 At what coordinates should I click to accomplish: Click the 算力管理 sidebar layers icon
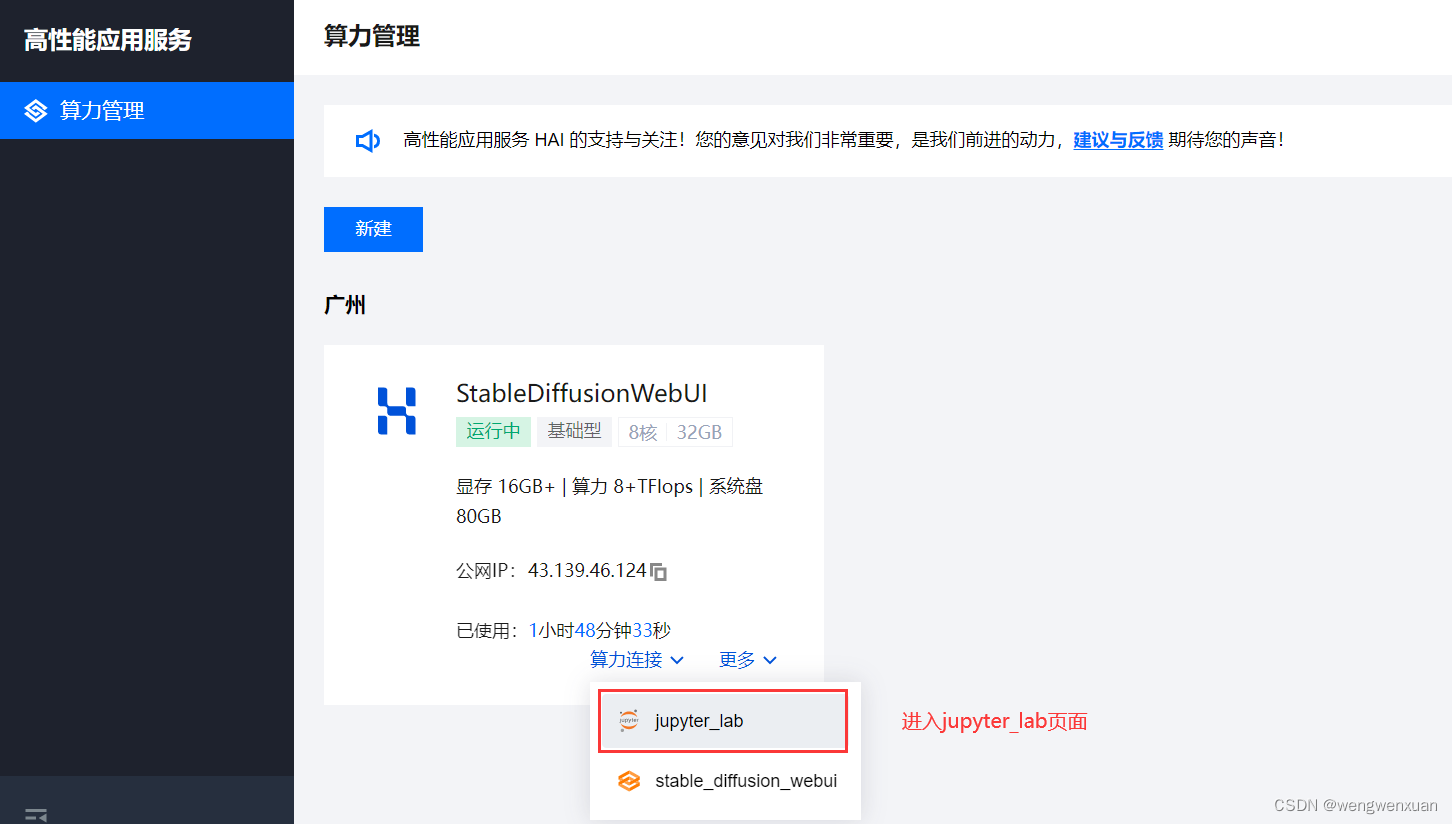(x=36, y=111)
